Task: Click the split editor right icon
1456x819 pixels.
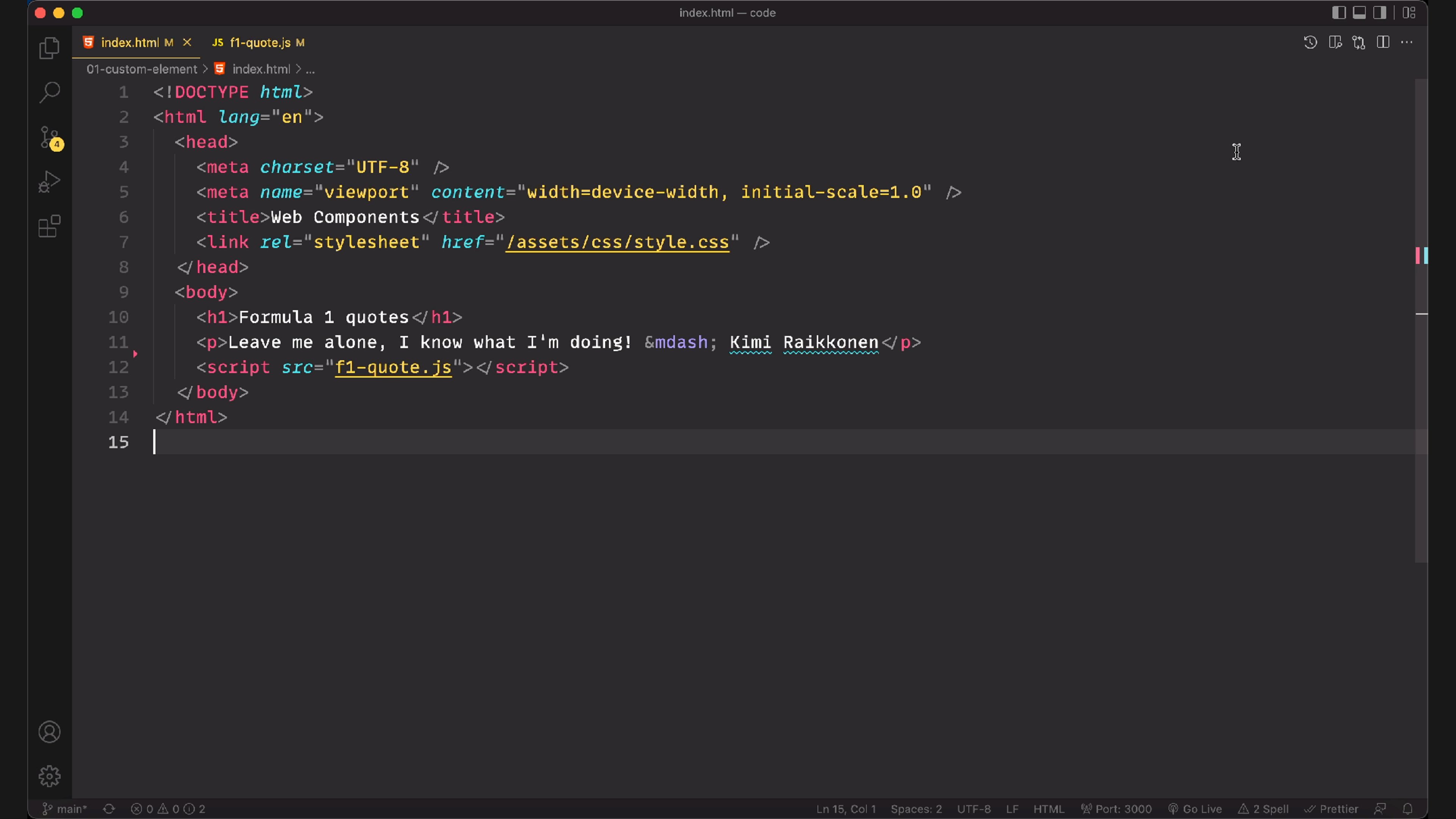Action: click(x=1382, y=42)
